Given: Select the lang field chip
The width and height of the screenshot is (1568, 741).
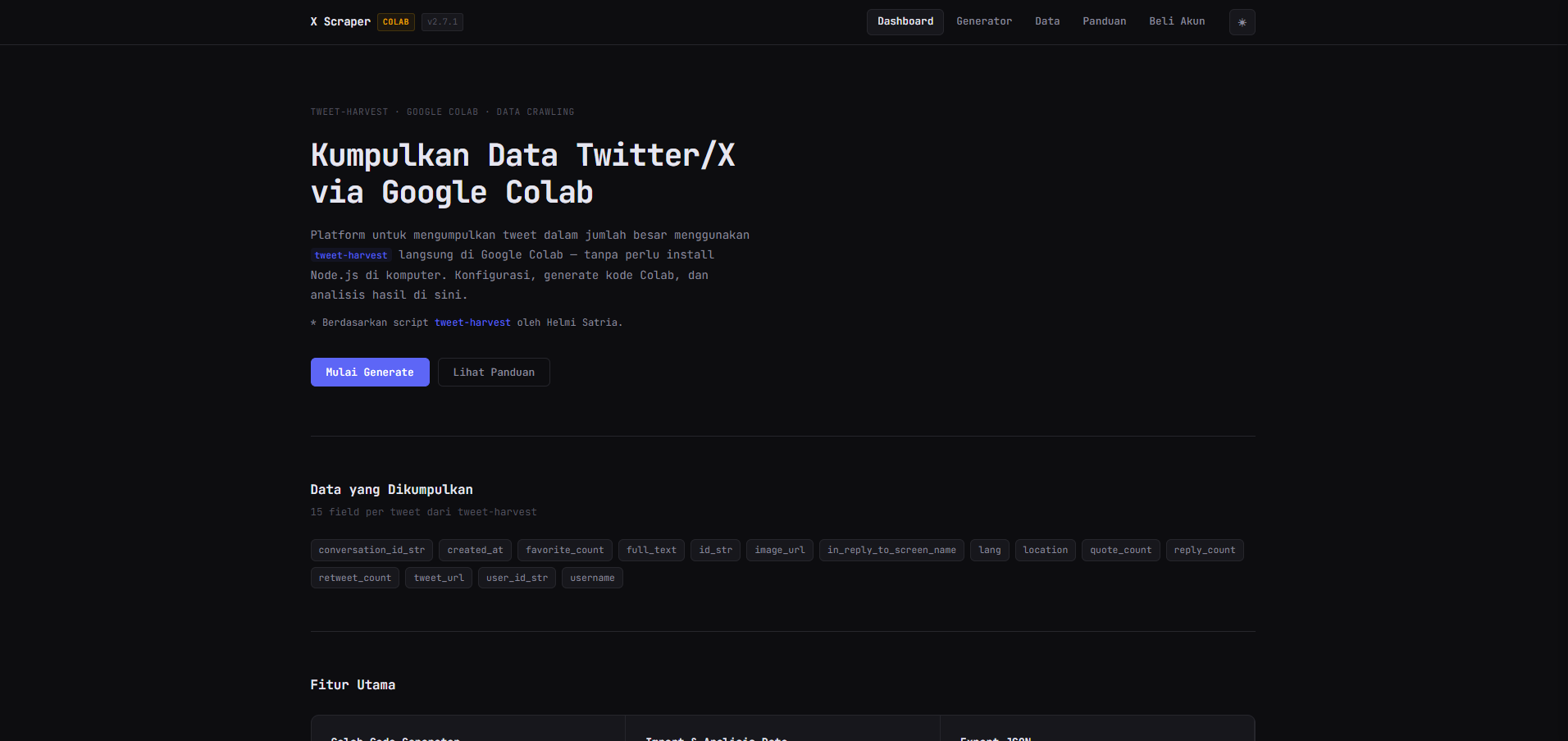Looking at the screenshot, I should pos(990,550).
